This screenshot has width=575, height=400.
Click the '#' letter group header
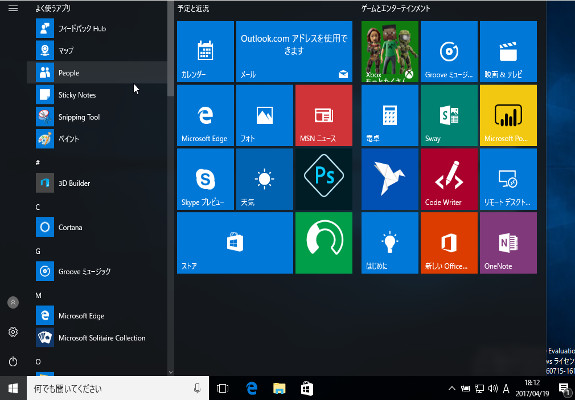point(38,162)
